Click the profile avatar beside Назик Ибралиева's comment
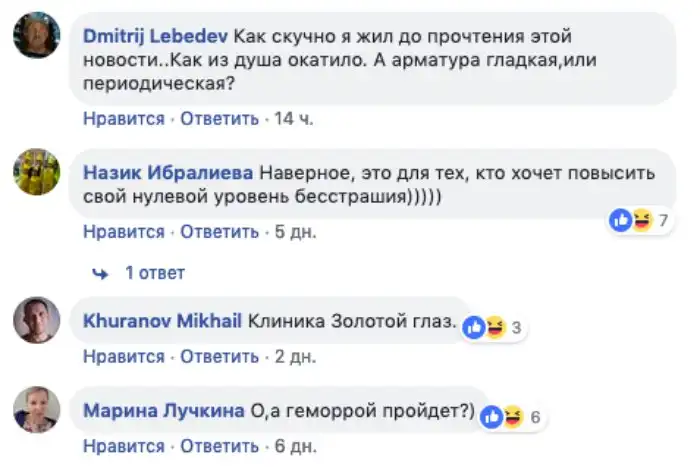 coord(34,173)
